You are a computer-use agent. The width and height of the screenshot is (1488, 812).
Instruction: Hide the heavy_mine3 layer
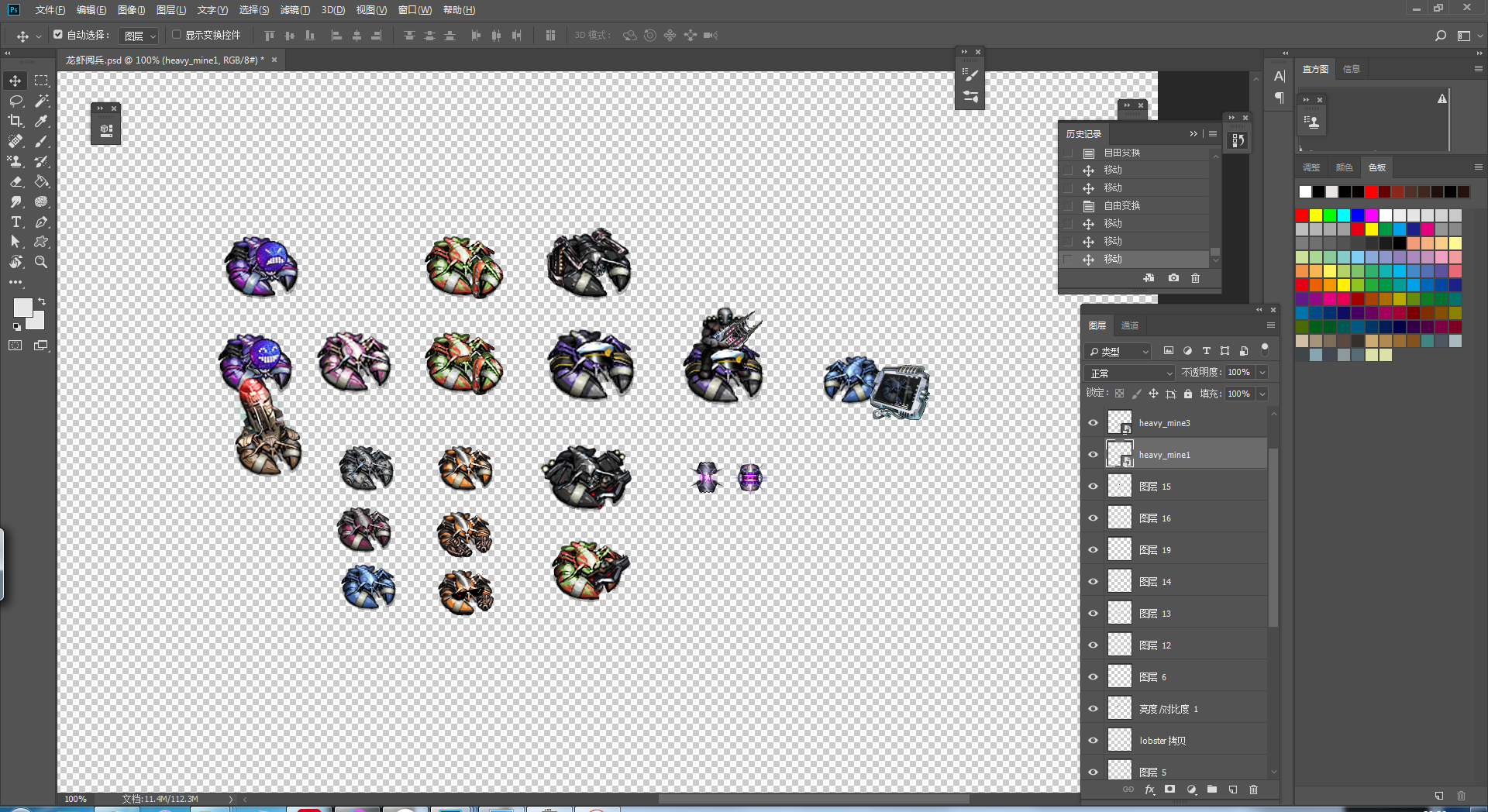1093,423
